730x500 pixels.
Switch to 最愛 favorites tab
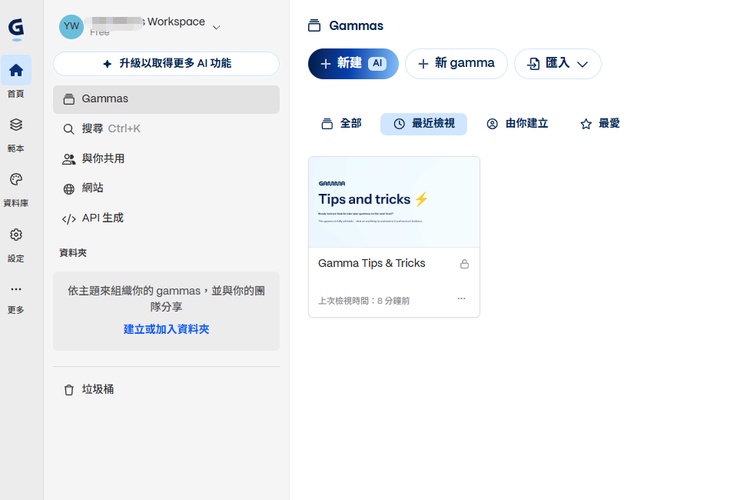(600, 124)
